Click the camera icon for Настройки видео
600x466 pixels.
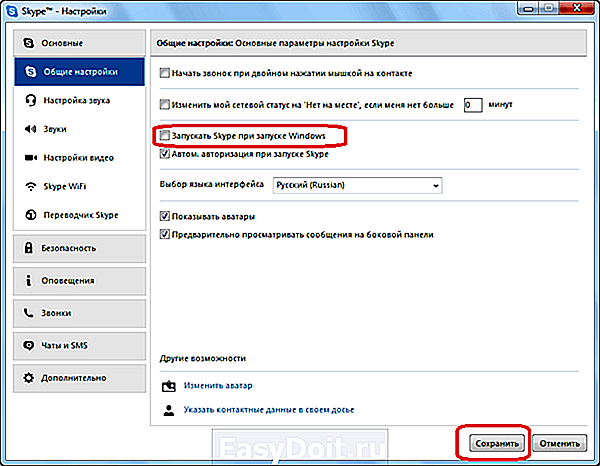point(31,158)
